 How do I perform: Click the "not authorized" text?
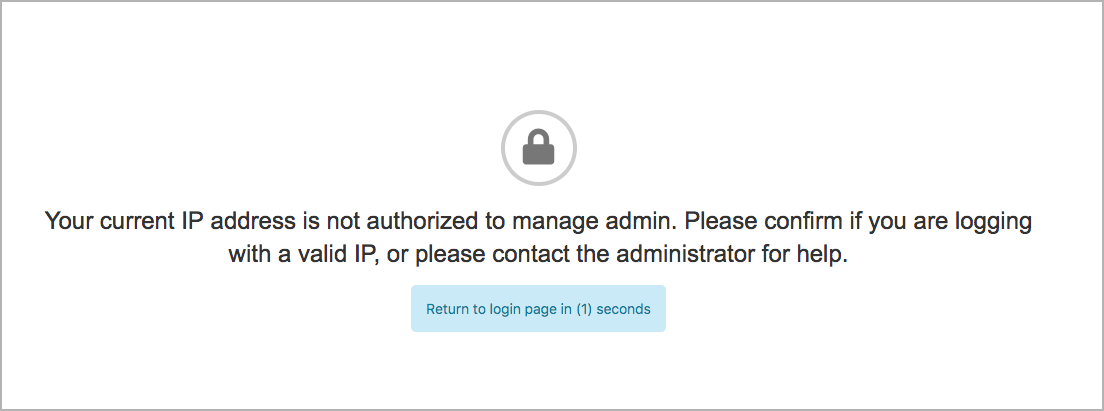tap(403, 221)
